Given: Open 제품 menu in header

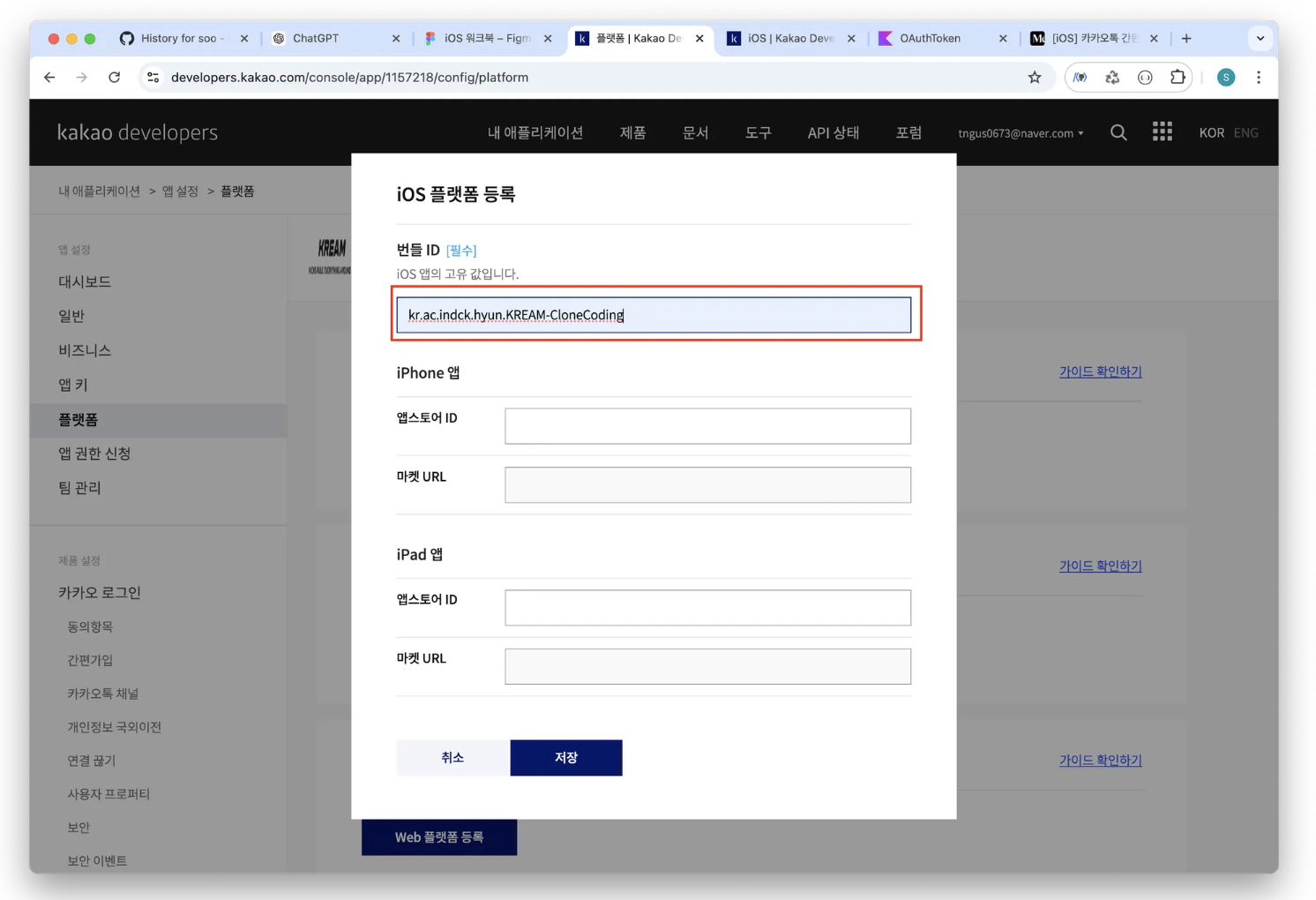Looking at the screenshot, I should (x=632, y=132).
